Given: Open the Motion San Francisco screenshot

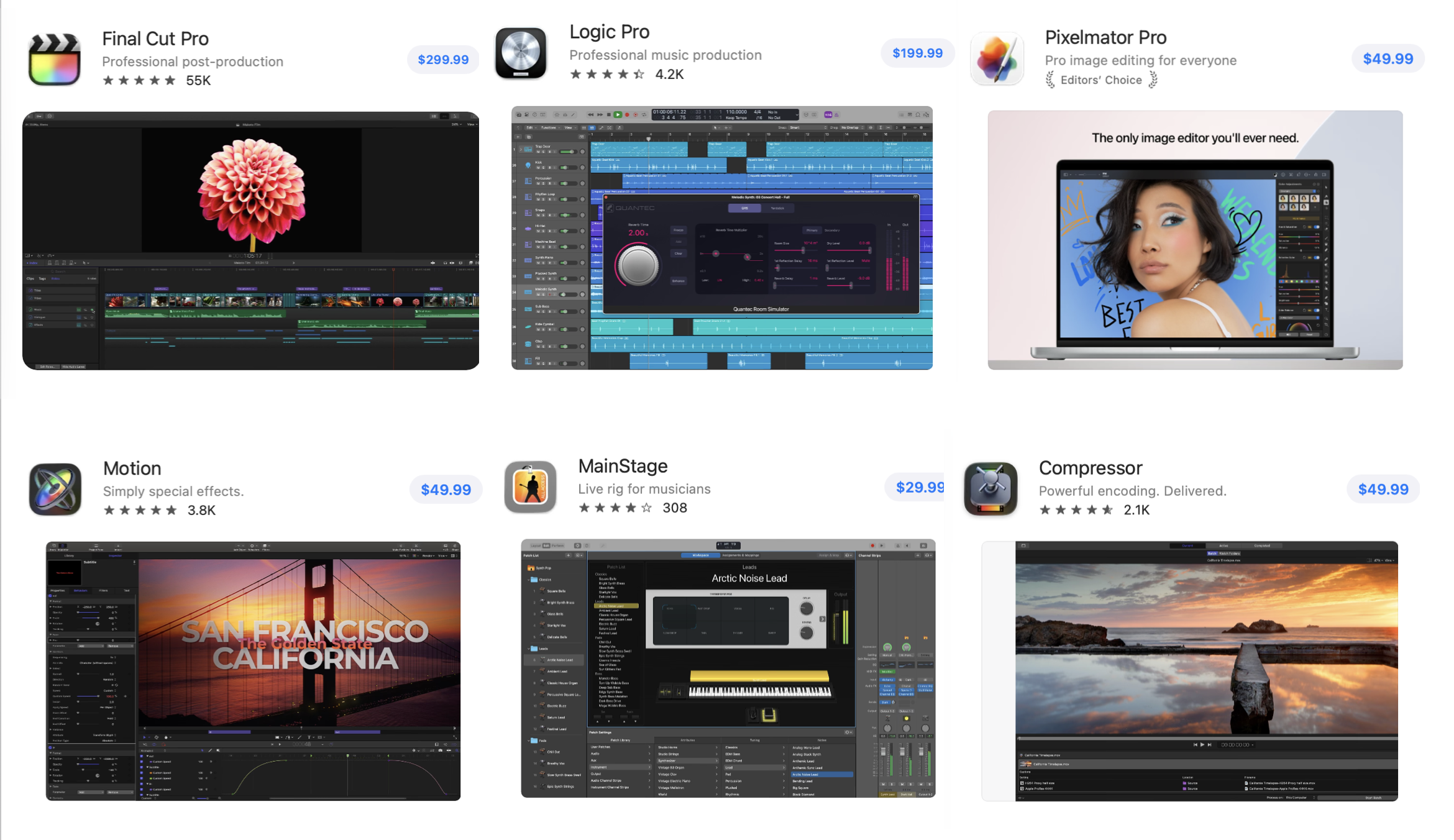Looking at the screenshot, I should pyautogui.click(x=253, y=671).
